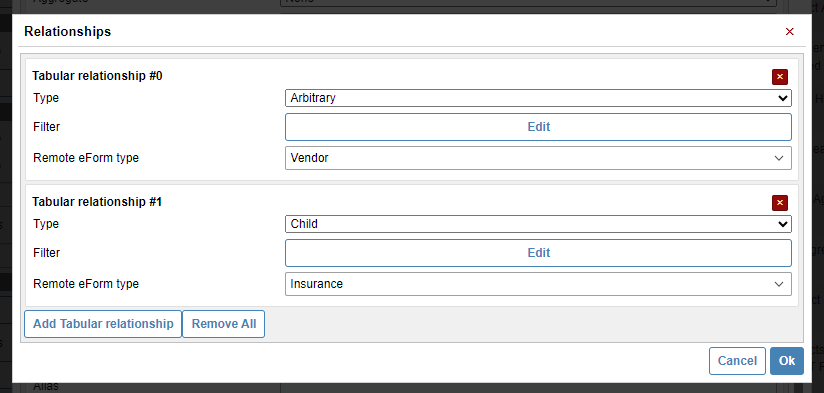Cancel the Relationships dialog
This screenshot has height=393, width=824.
click(737, 361)
